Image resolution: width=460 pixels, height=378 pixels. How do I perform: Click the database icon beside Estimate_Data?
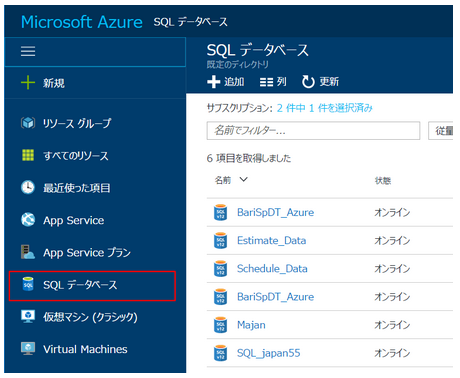pos(220,241)
